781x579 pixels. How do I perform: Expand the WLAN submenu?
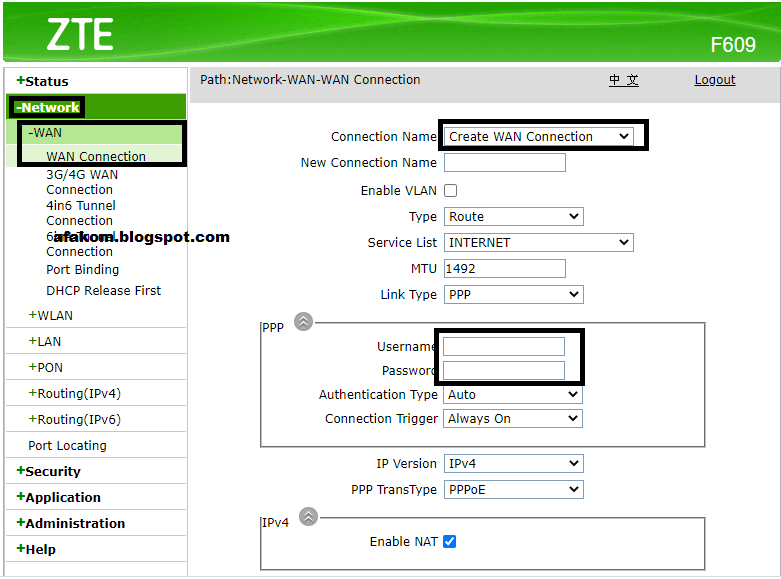click(50, 315)
